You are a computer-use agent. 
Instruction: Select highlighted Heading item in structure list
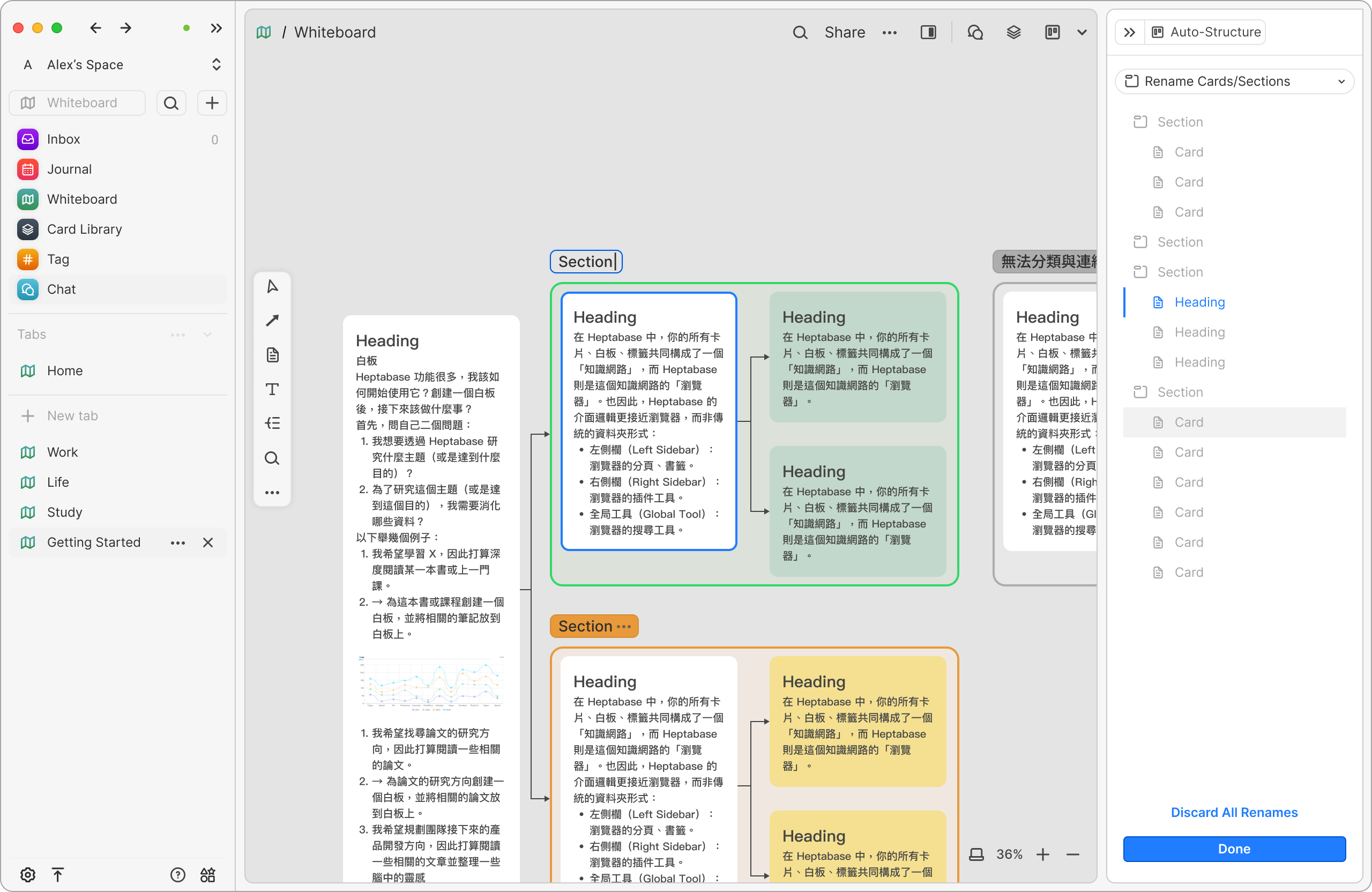pyautogui.click(x=1199, y=302)
